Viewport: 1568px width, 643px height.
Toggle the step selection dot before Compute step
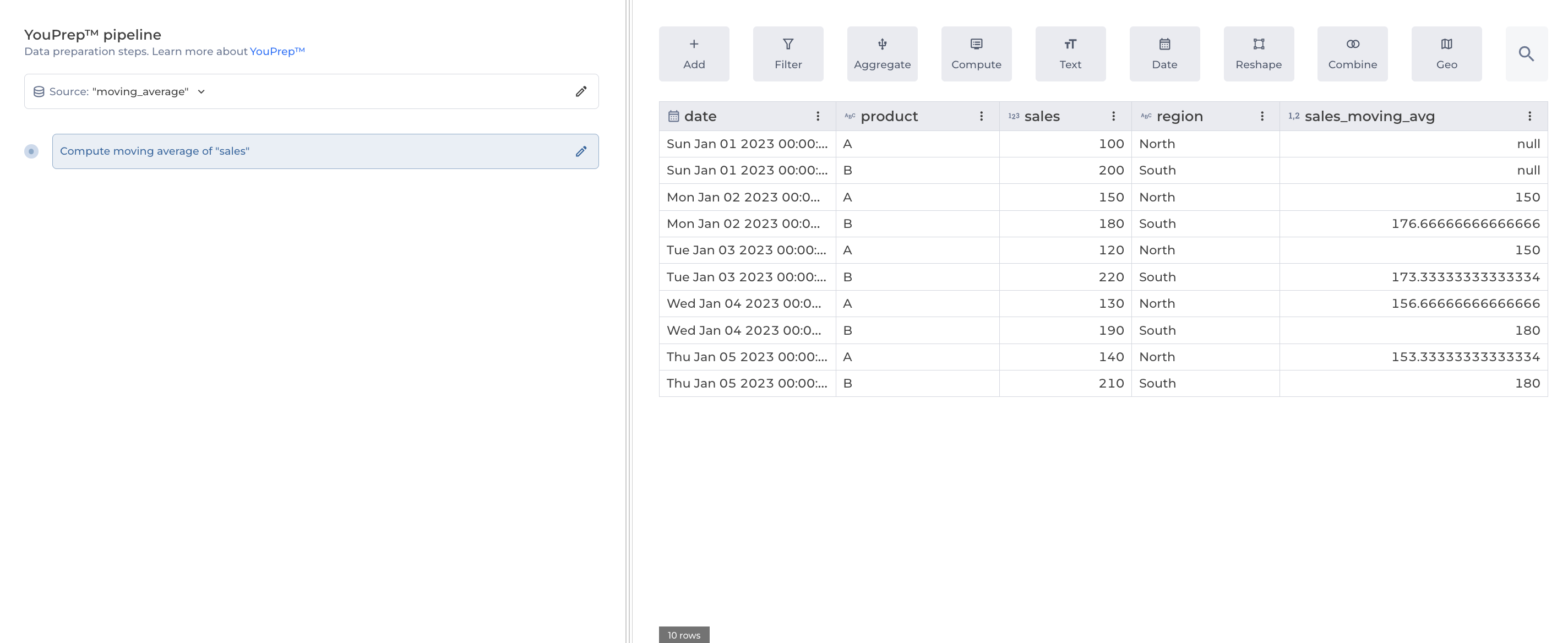click(x=31, y=151)
